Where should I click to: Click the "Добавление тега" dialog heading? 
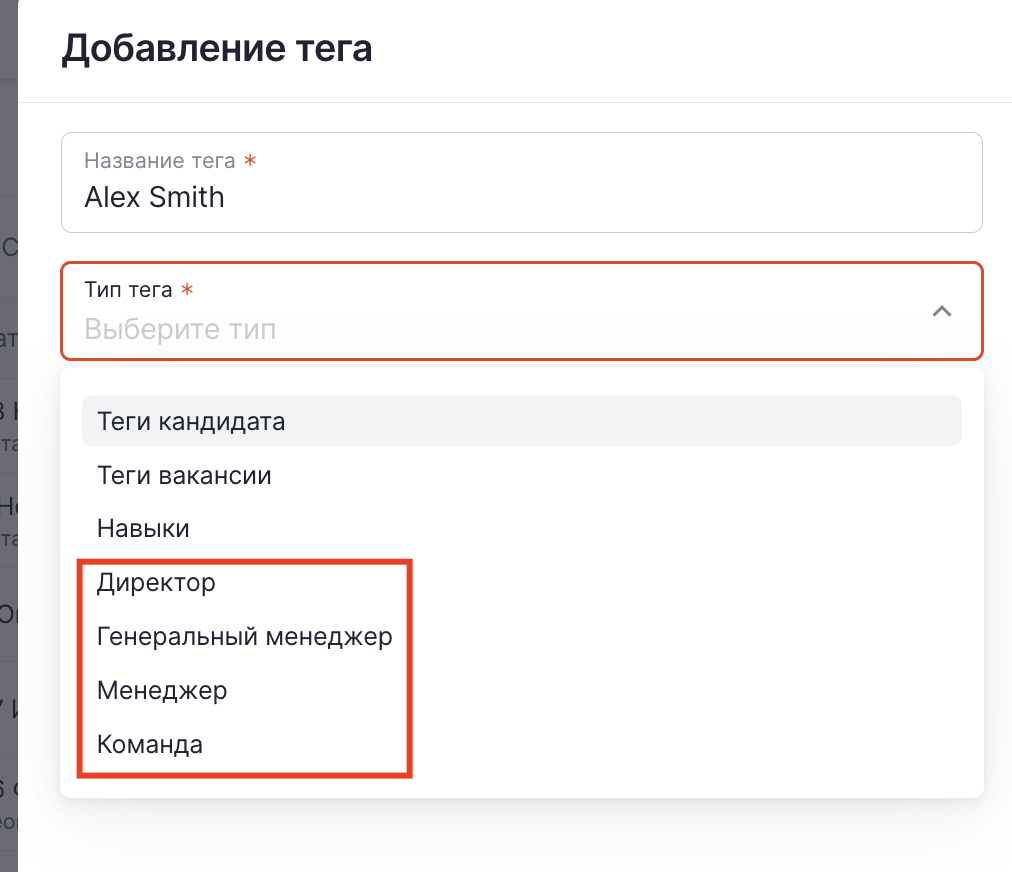pyautogui.click(x=217, y=48)
